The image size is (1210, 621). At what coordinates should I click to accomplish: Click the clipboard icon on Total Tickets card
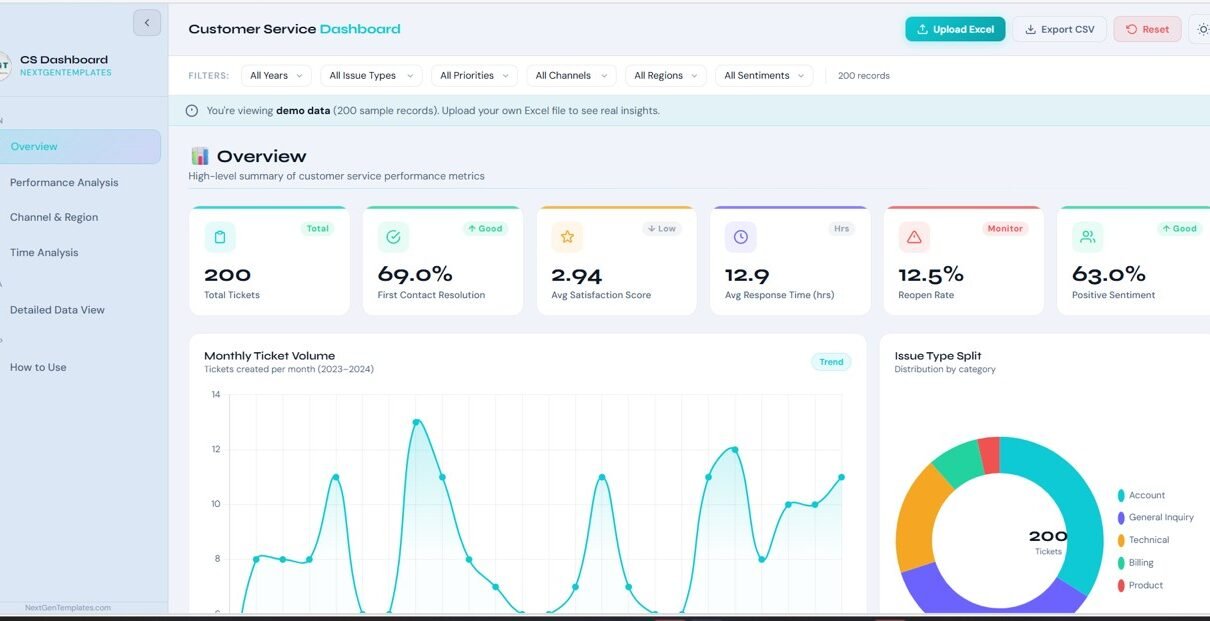tap(220, 237)
